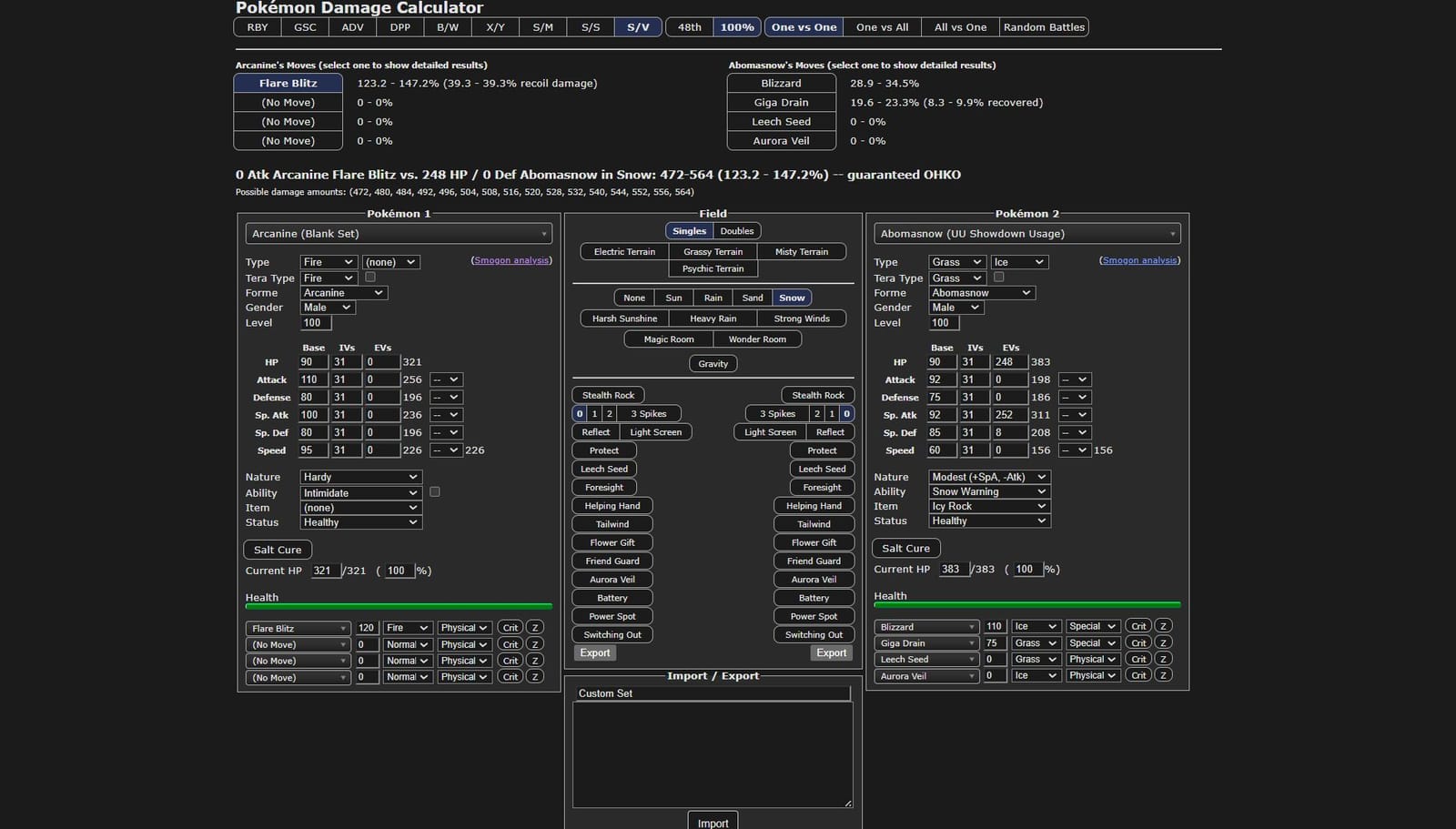Click Arcanine's green health bar

pos(398,606)
